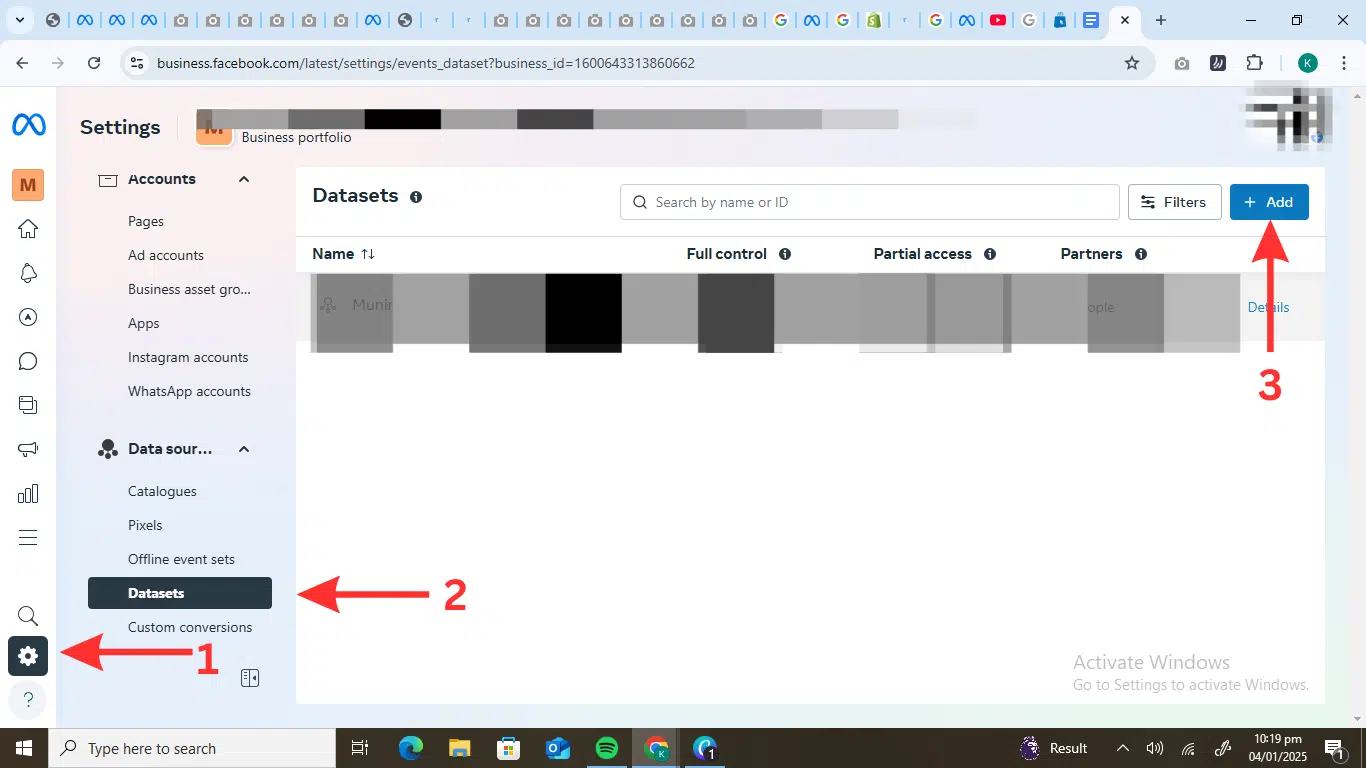The image size is (1366, 768).
Task: Open File Explorer from taskbar
Action: pos(459,748)
